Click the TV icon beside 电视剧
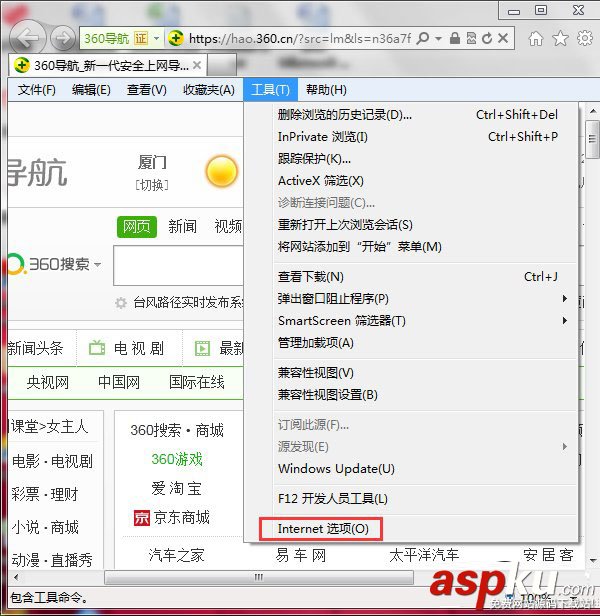The height and width of the screenshot is (616, 600). coord(97,348)
